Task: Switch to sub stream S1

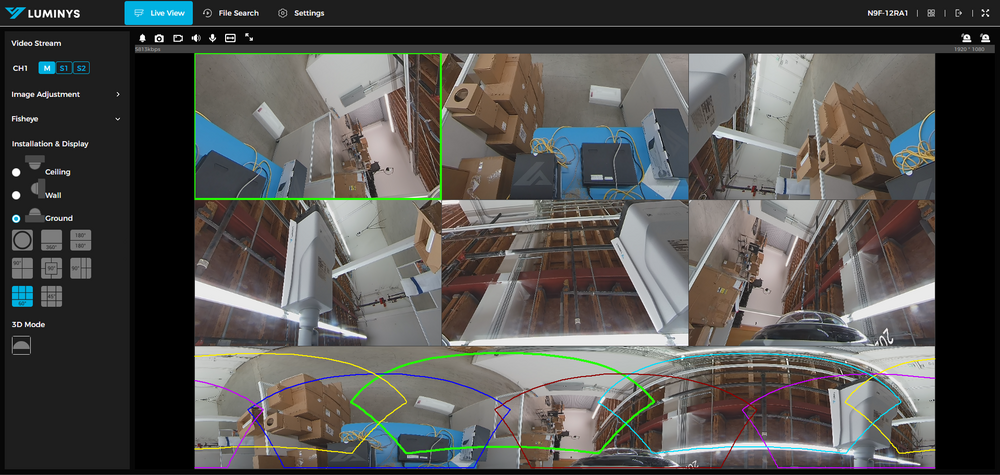Action: click(x=63, y=68)
